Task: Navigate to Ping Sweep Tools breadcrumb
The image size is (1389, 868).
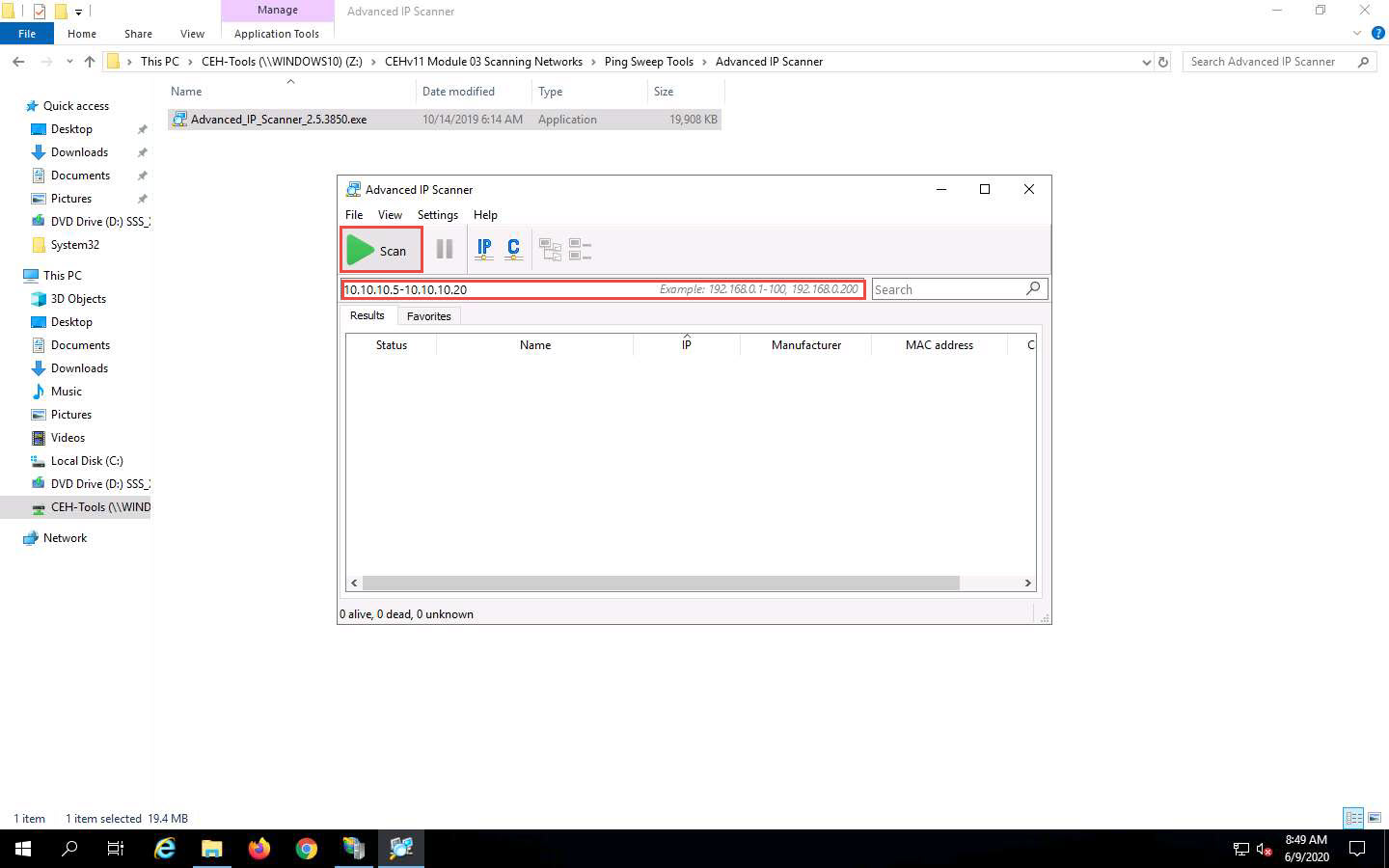Action: point(648,62)
